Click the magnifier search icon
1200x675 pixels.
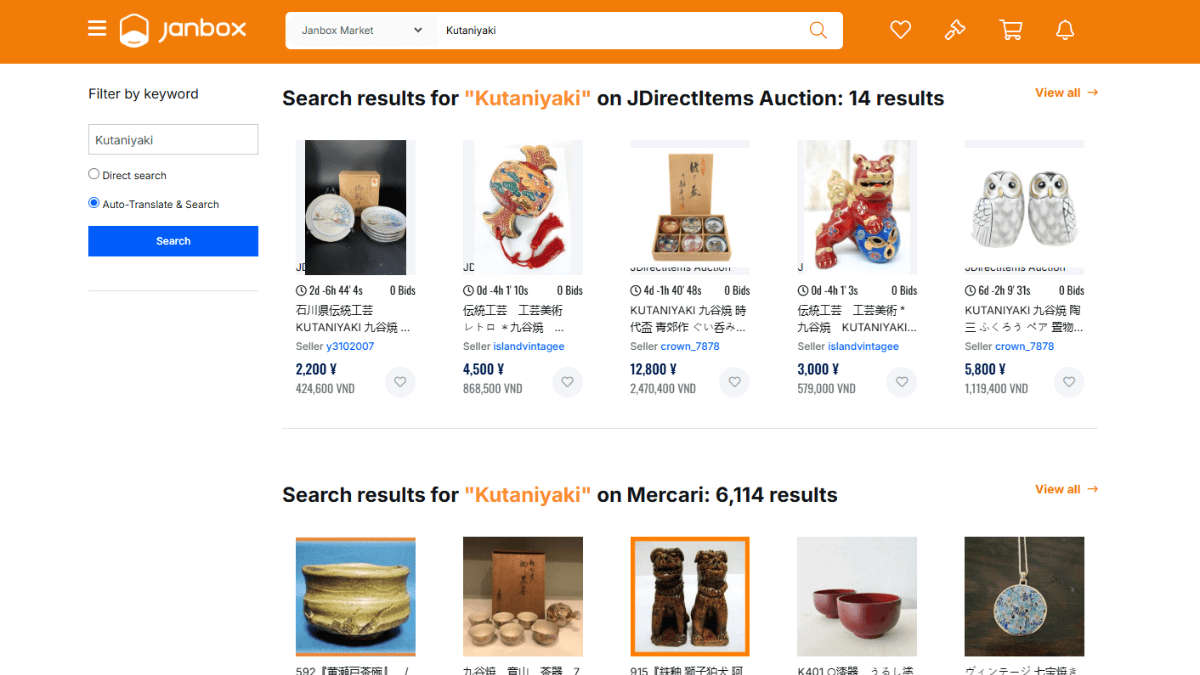coord(818,30)
